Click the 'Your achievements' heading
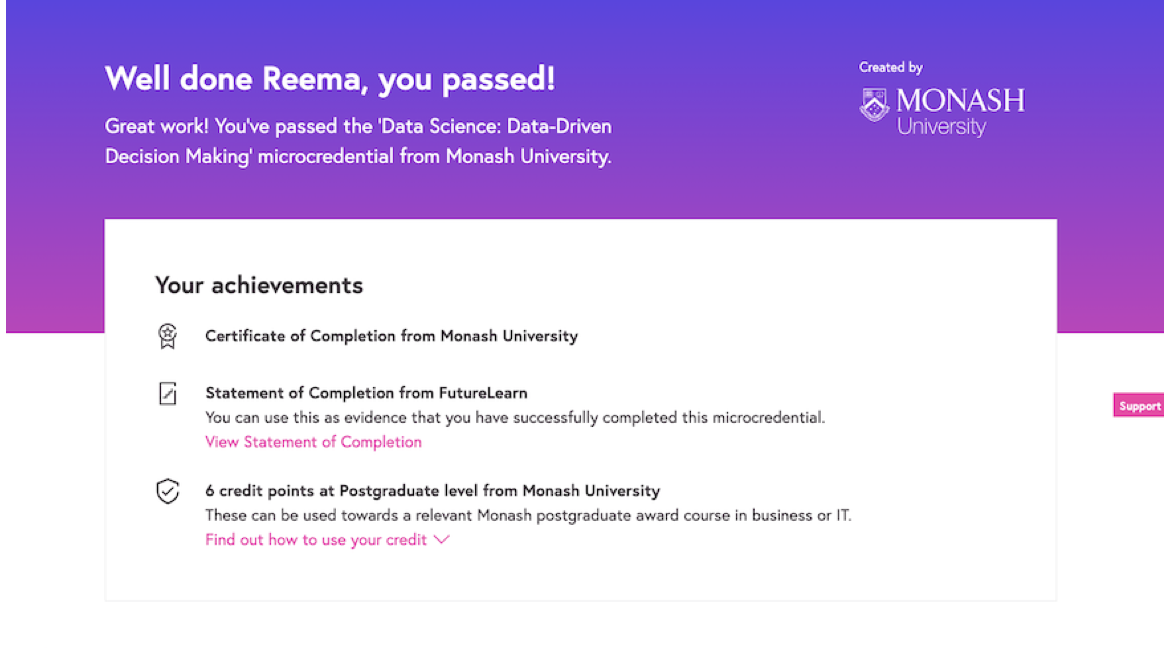Screen dimensions: 1174x648 259,285
